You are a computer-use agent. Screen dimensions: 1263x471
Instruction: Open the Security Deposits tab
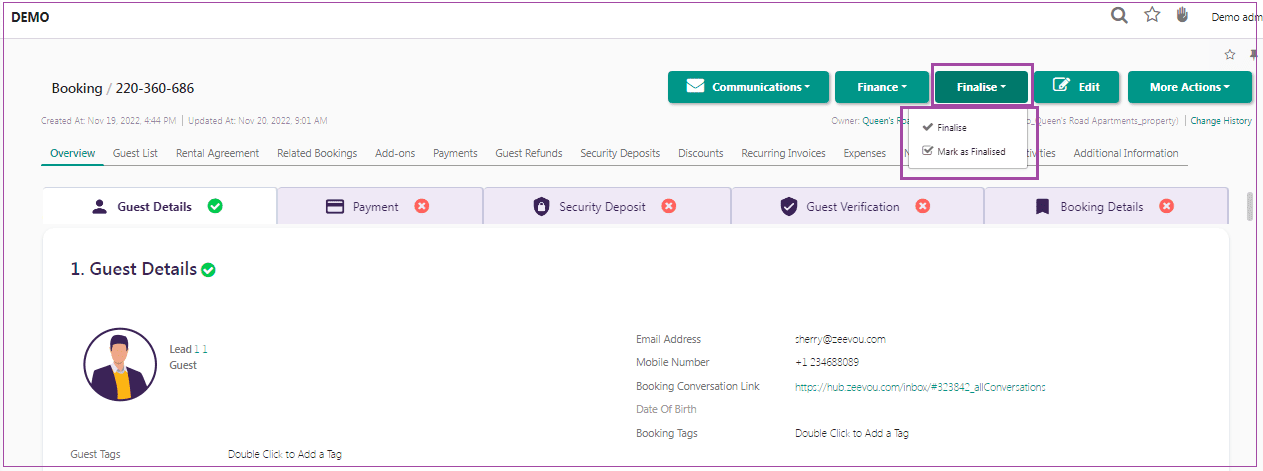620,153
